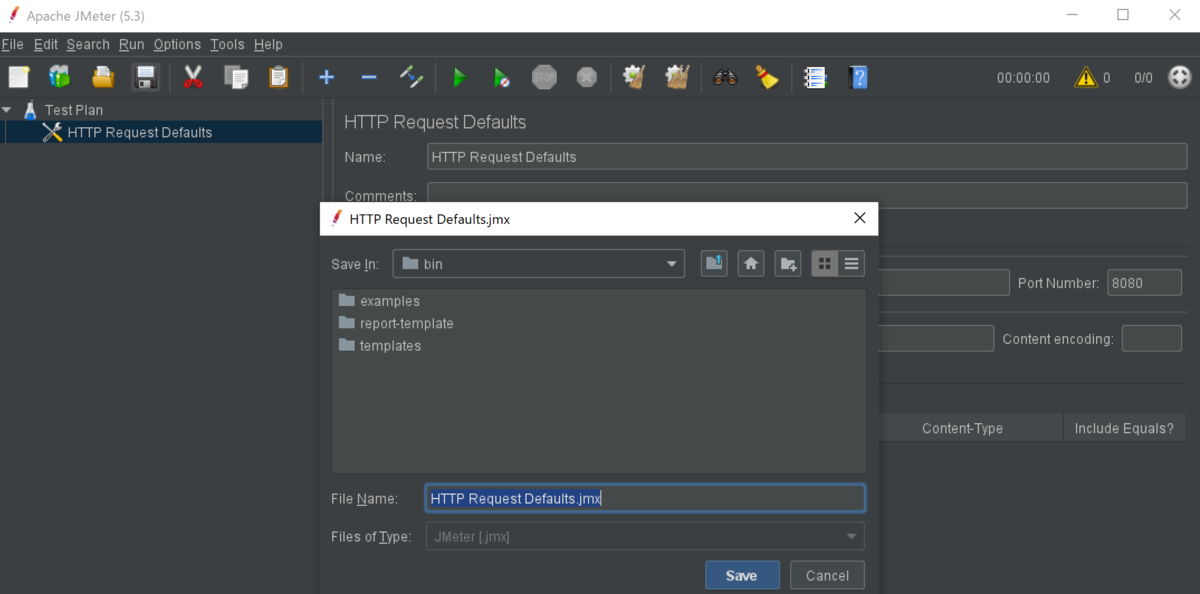Open the Run menu
The height and width of the screenshot is (594, 1200).
point(132,44)
